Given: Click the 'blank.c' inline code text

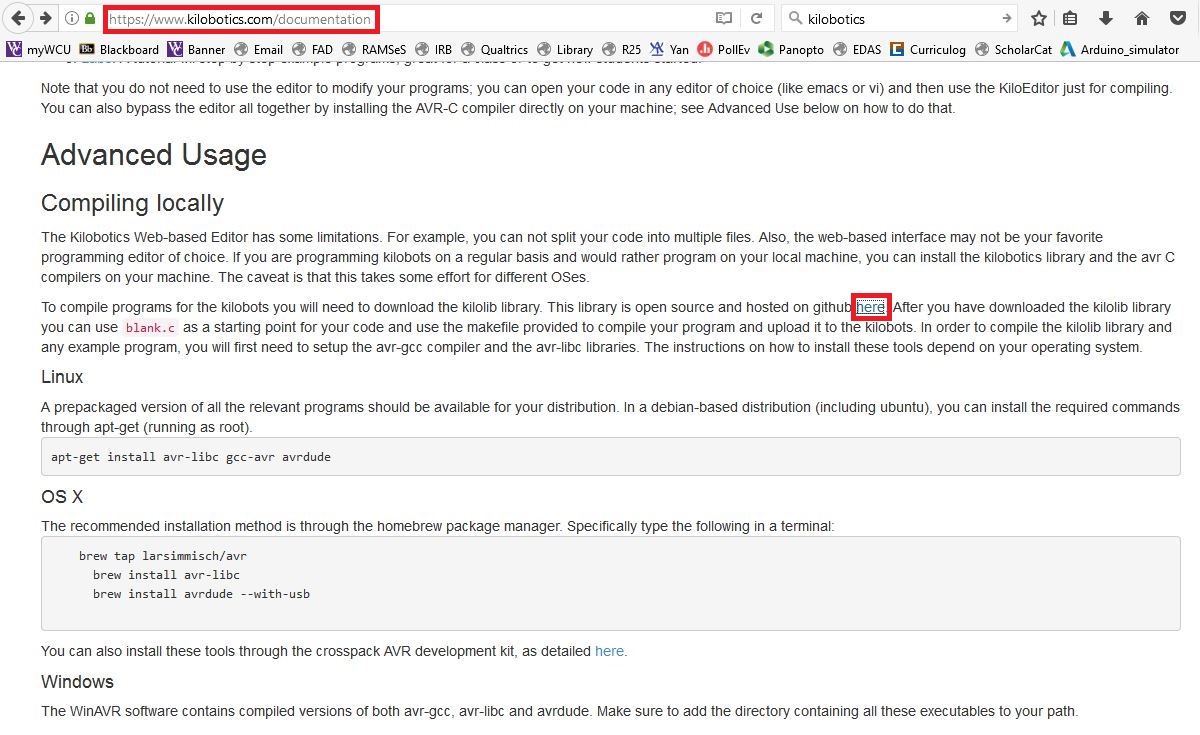Looking at the screenshot, I should pos(151,328).
